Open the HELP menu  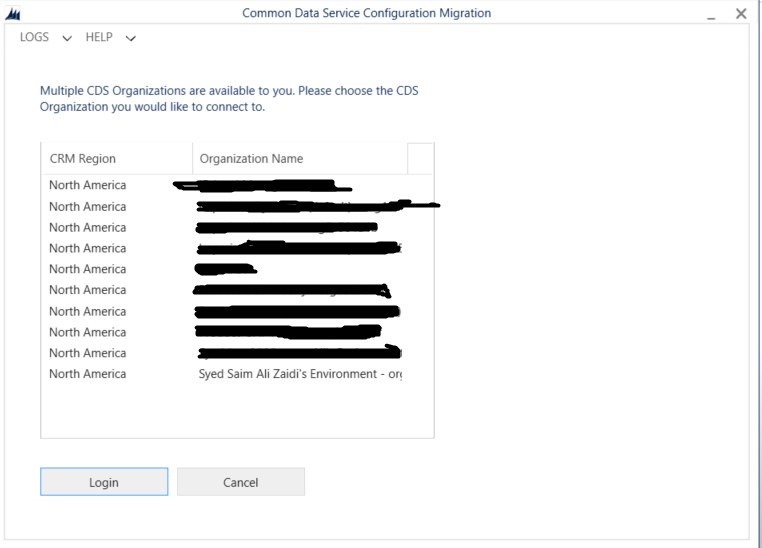coord(98,37)
